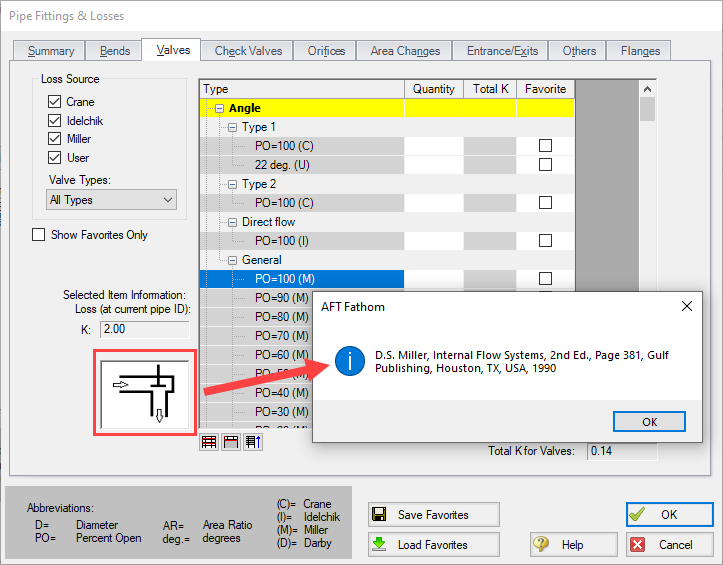Click the blue information icon in the AFT Fathom dialog
This screenshot has width=723, height=565.
click(350, 361)
